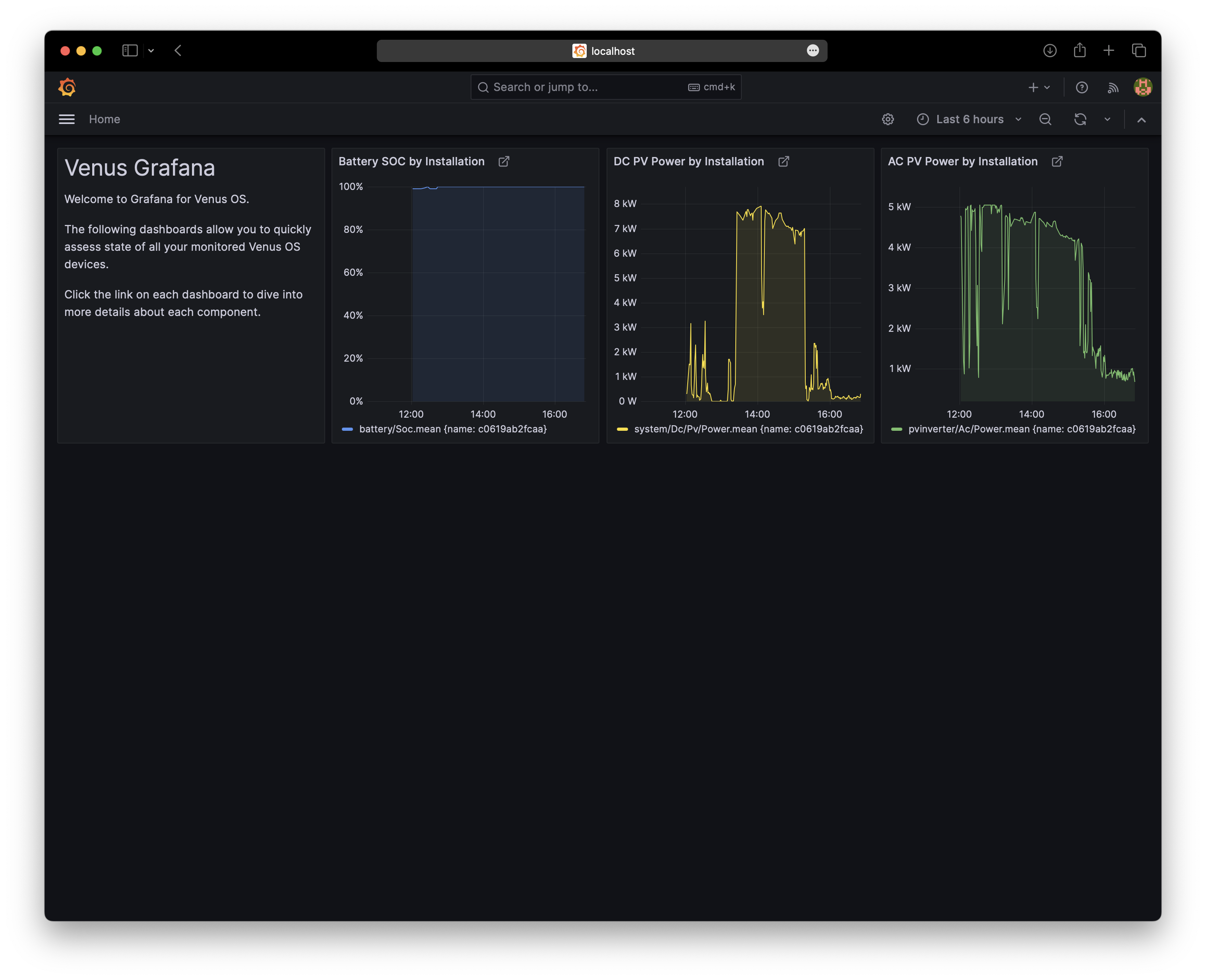Open the user profile avatar
Screen dimensions: 1206x980
(1143, 87)
